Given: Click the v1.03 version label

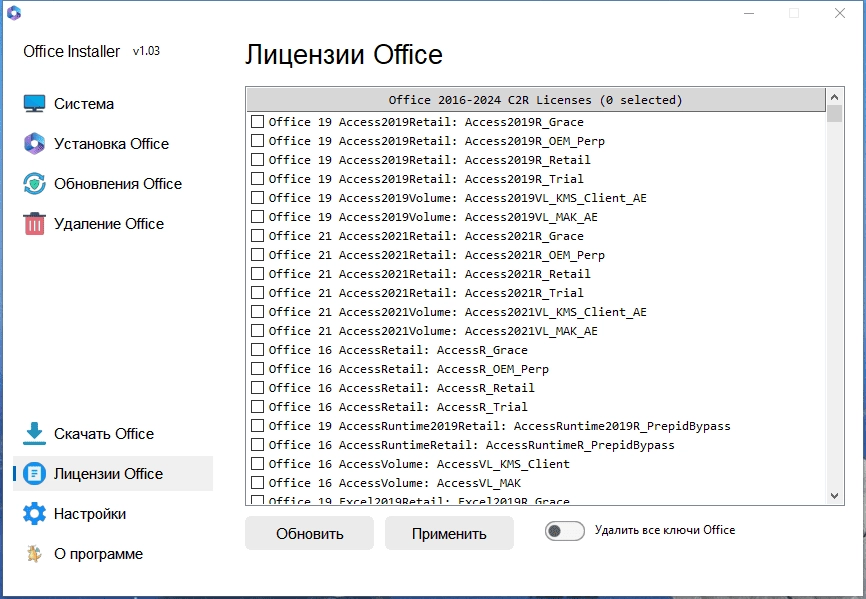Looking at the screenshot, I should pos(146,51).
